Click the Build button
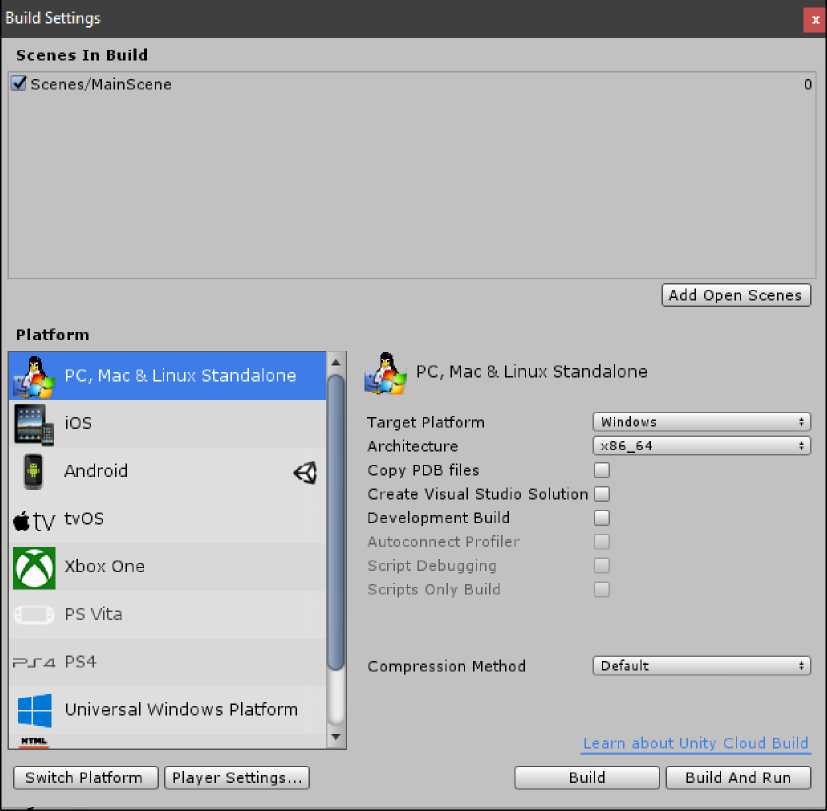This screenshot has width=827, height=811. [x=587, y=778]
